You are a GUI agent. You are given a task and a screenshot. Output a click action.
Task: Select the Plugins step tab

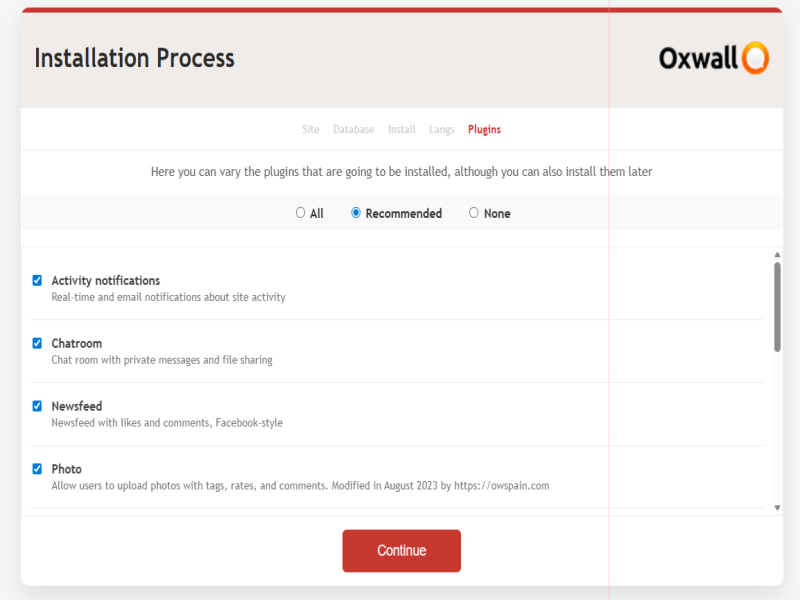[x=484, y=130]
